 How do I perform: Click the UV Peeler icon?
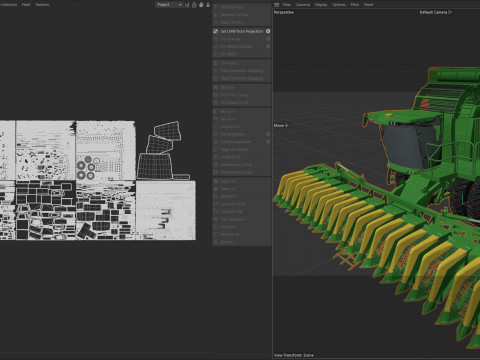click(x=216, y=63)
